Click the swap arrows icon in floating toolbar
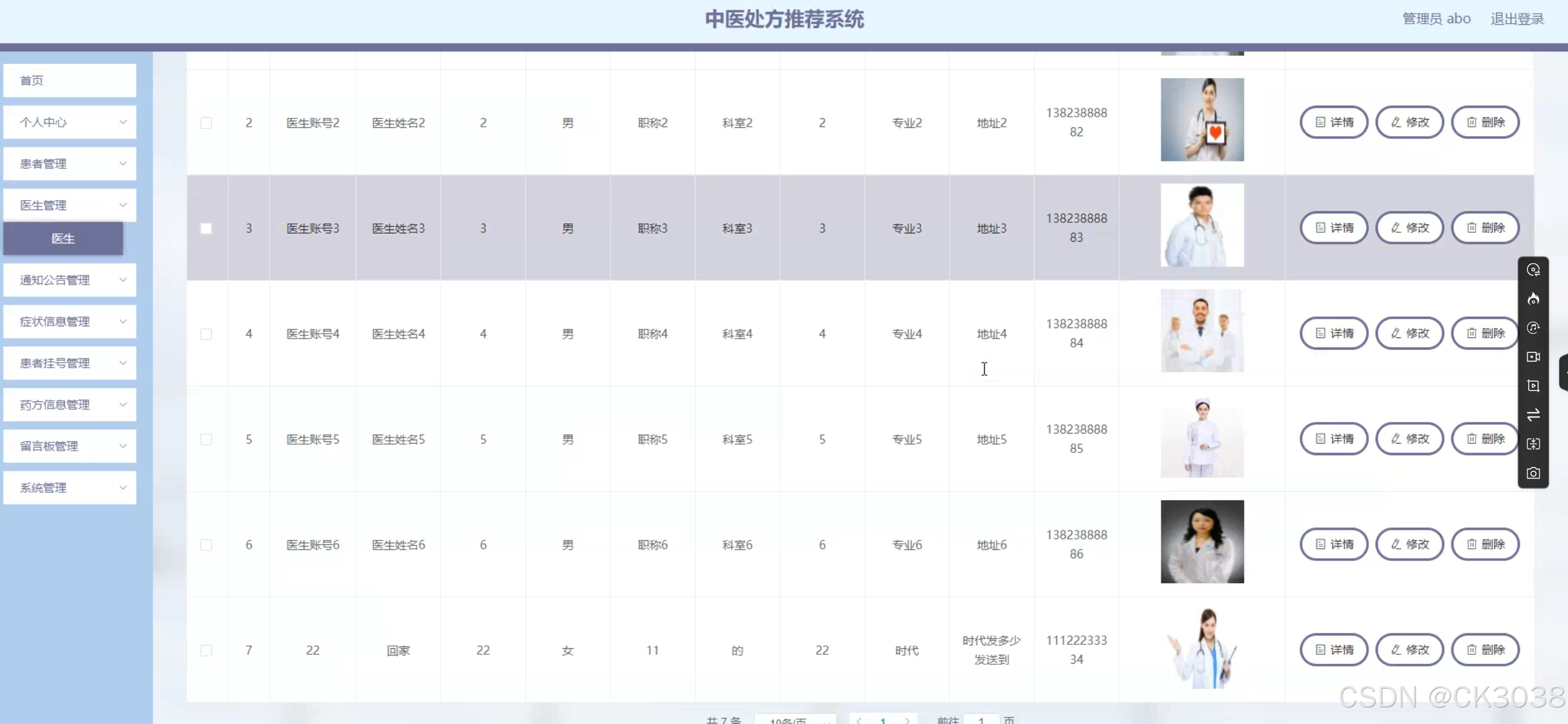This screenshot has height=724, width=1568. pos(1533,415)
